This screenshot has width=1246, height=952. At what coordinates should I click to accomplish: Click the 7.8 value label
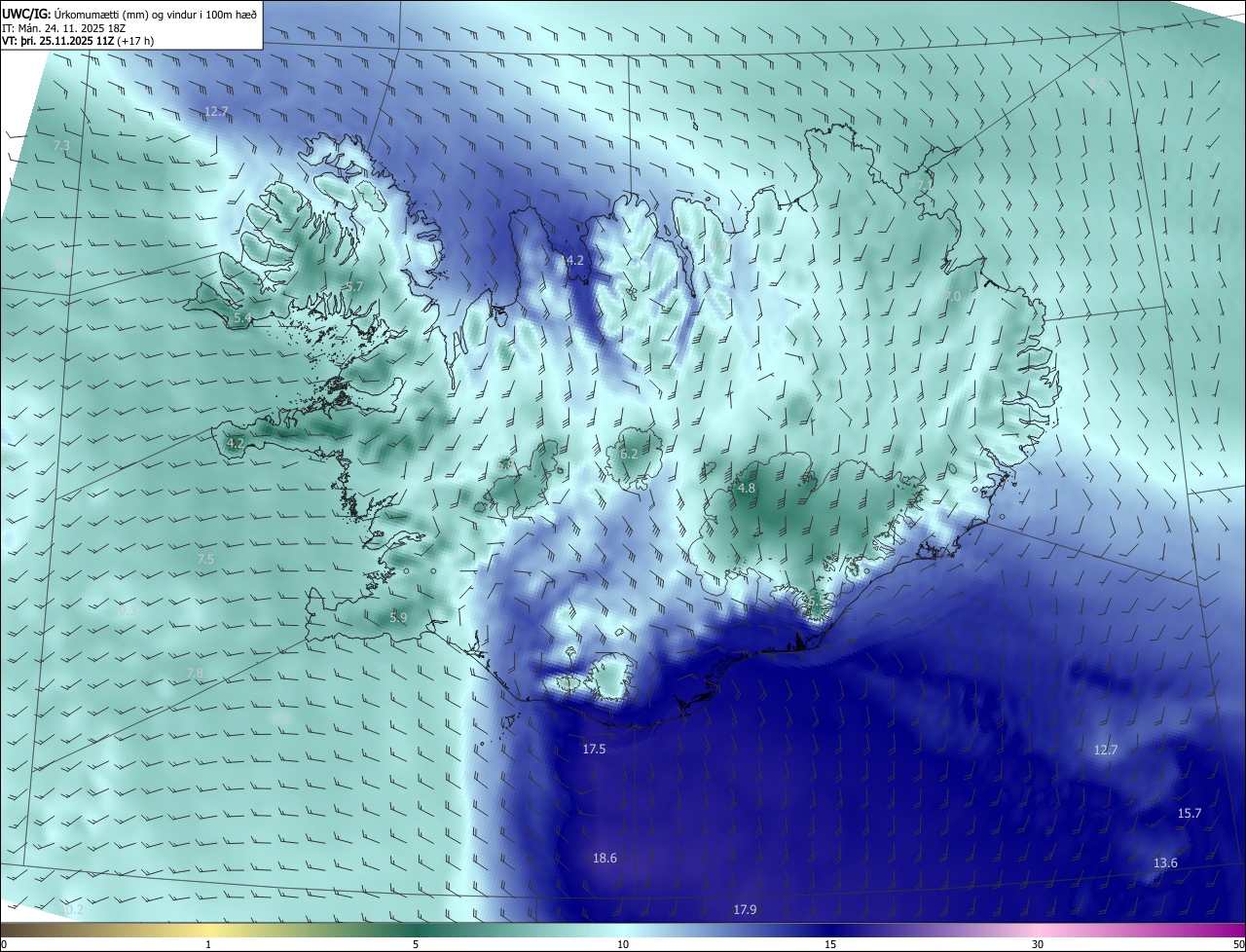click(195, 673)
